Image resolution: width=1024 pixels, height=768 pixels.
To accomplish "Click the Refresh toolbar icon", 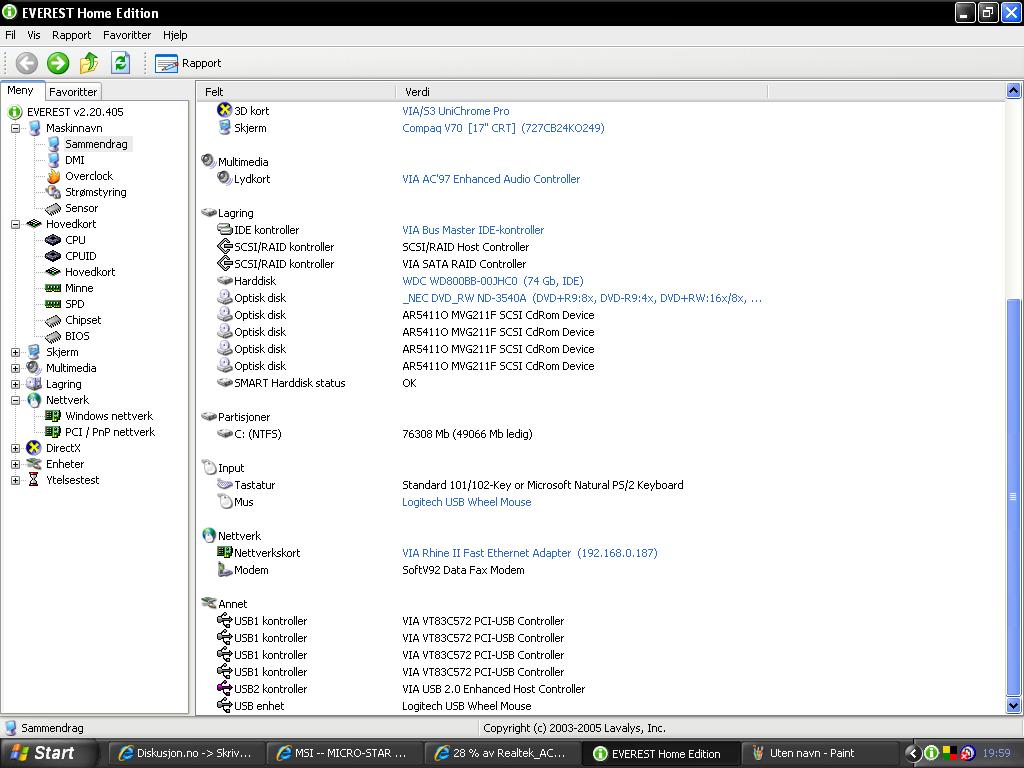I will [x=120, y=63].
